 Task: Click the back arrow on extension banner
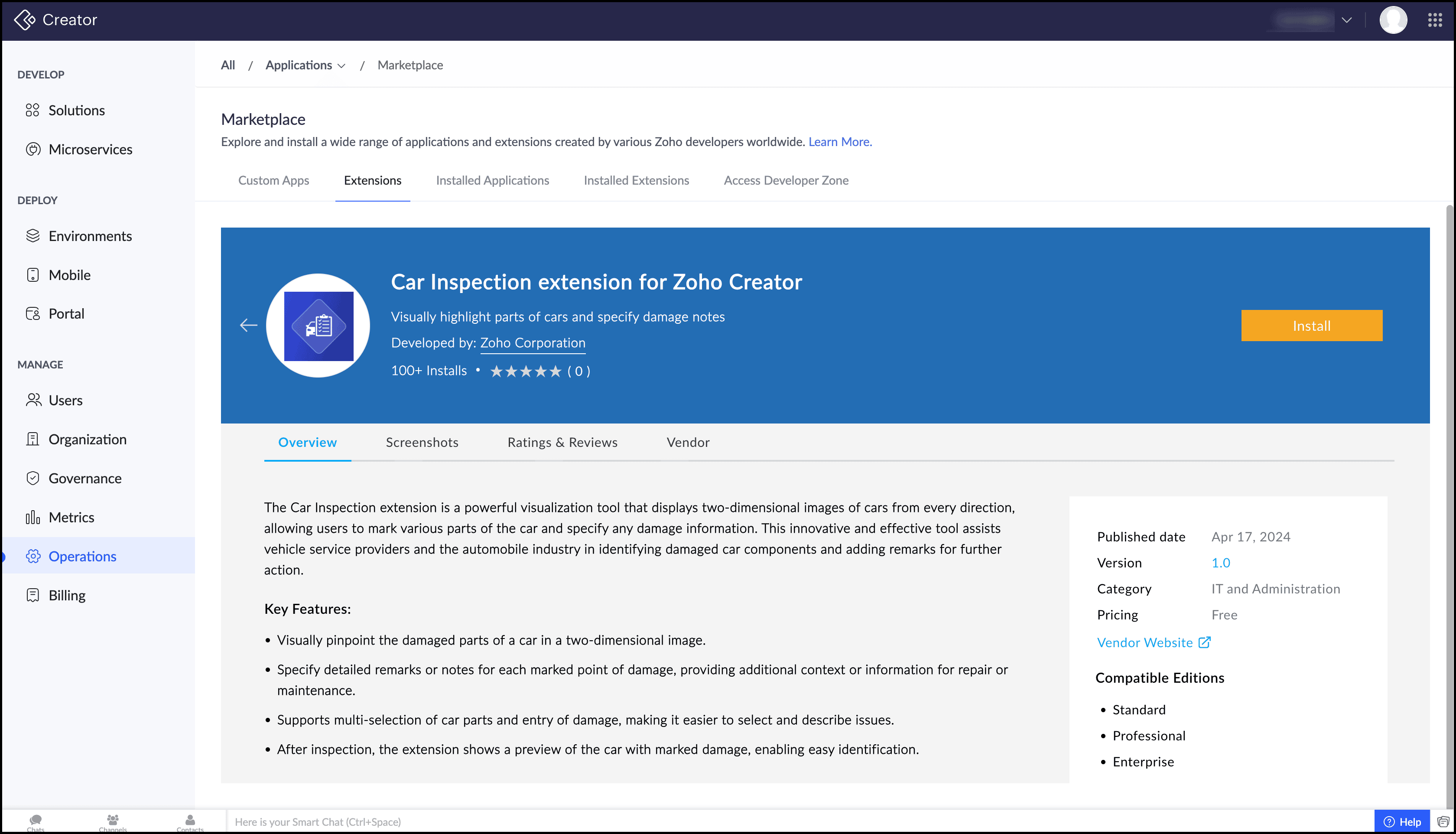pos(248,326)
